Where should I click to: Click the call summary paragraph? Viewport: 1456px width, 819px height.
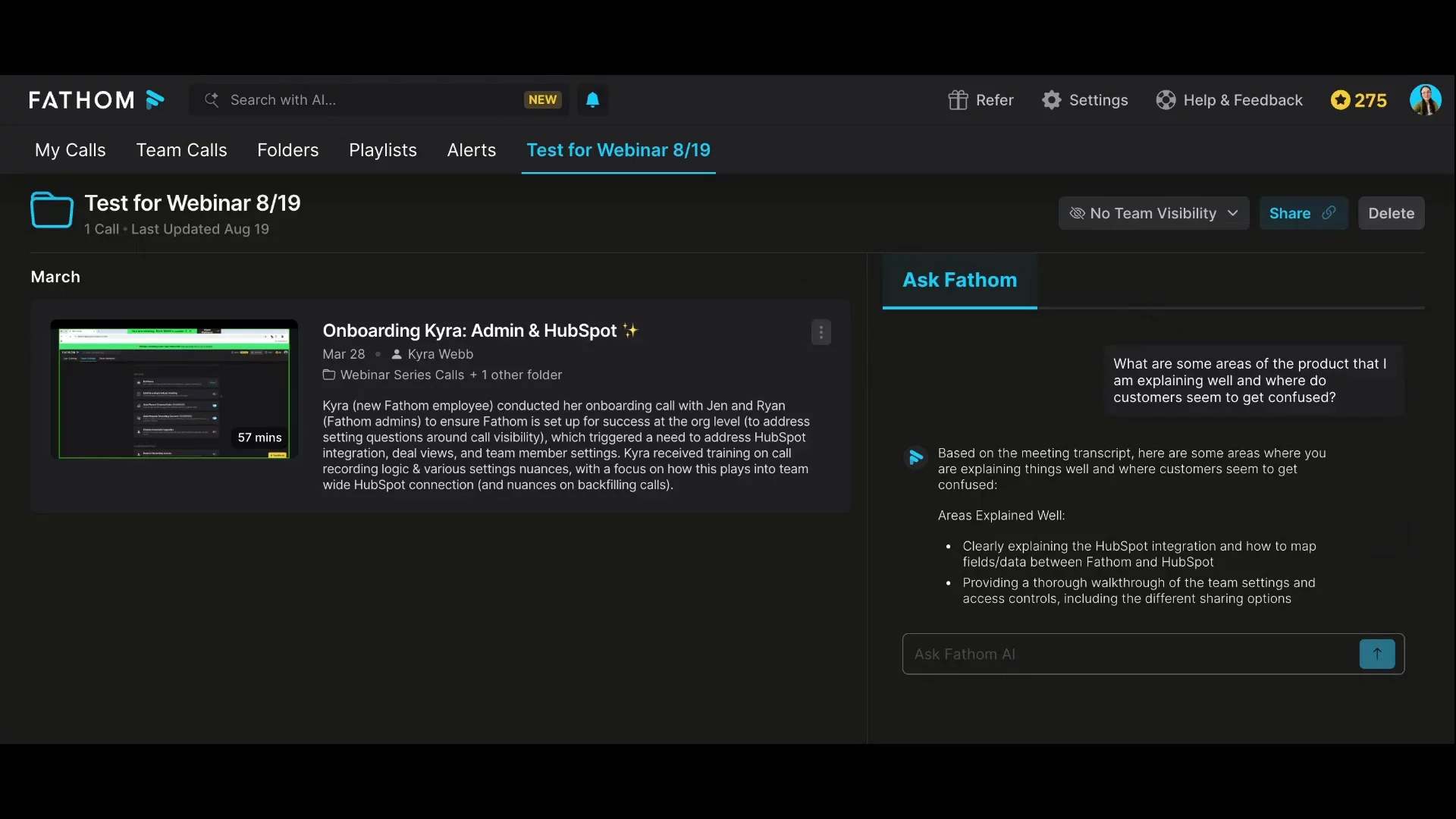[x=566, y=445]
